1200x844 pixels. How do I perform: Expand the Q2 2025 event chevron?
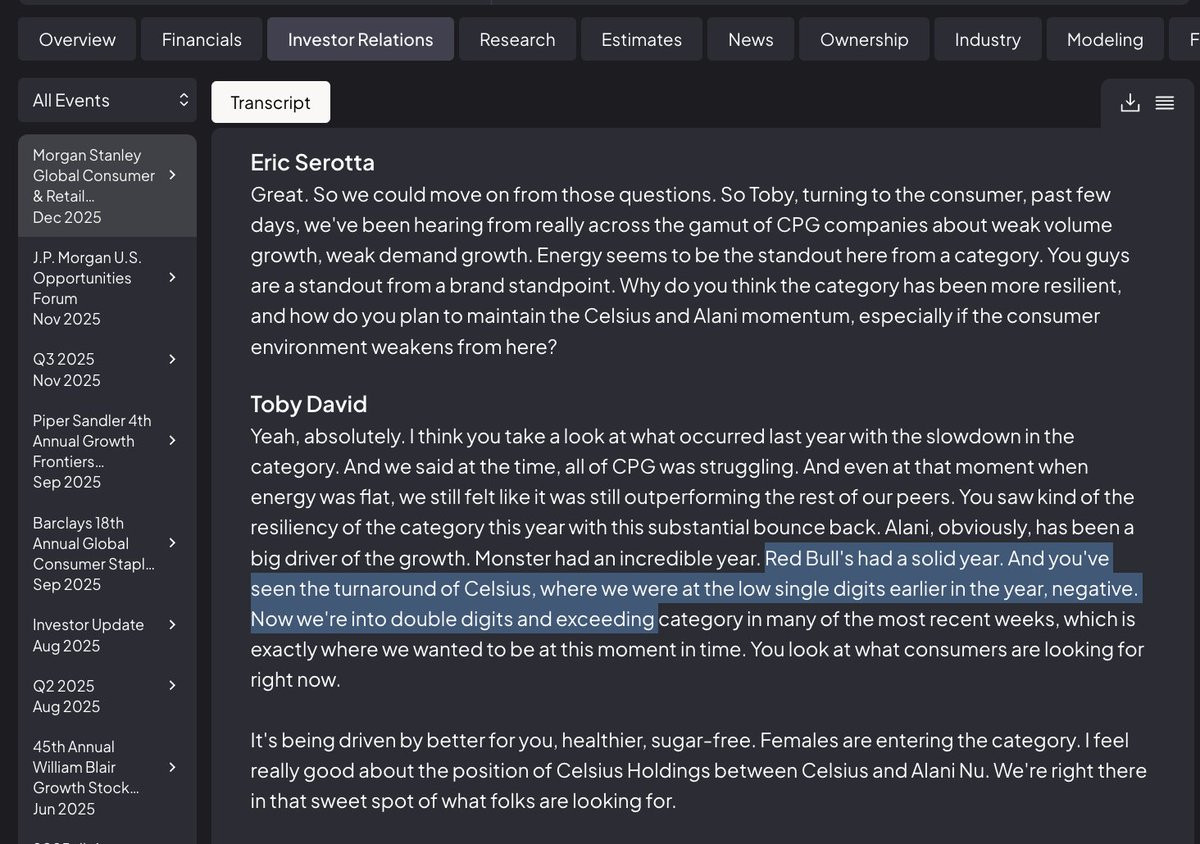[x=172, y=685]
